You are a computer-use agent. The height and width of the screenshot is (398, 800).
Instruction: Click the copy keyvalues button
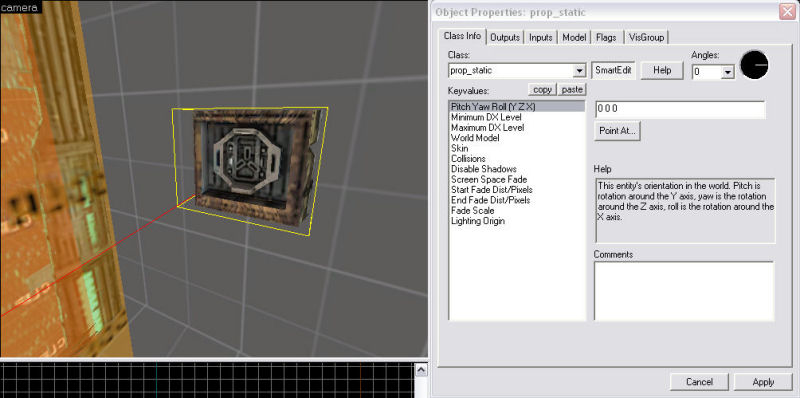pos(542,89)
